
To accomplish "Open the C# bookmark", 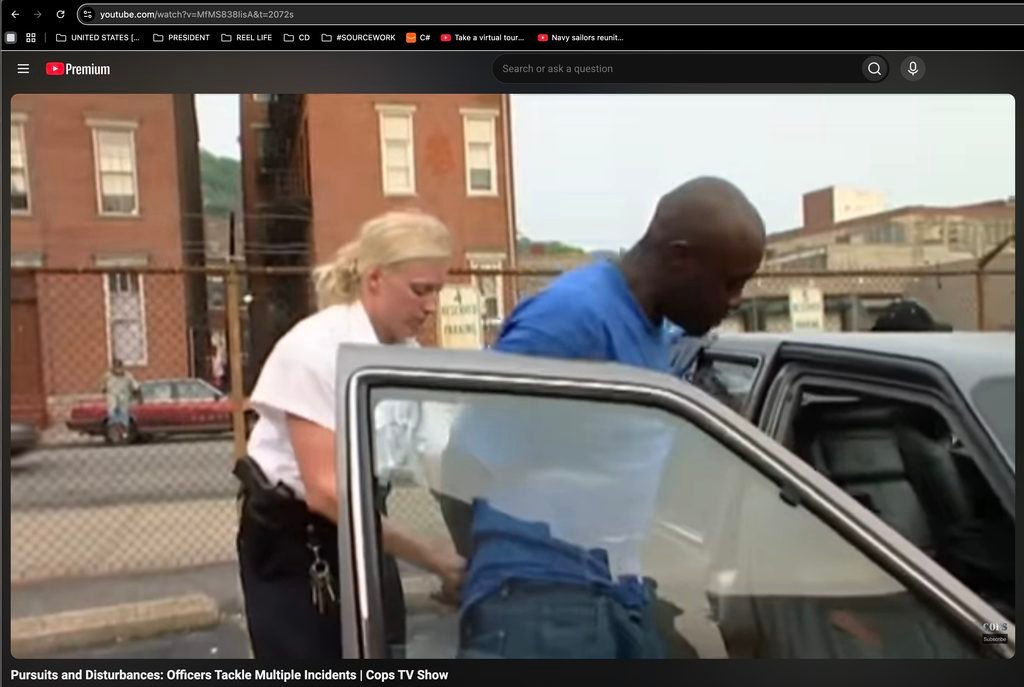I will pos(418,37).
